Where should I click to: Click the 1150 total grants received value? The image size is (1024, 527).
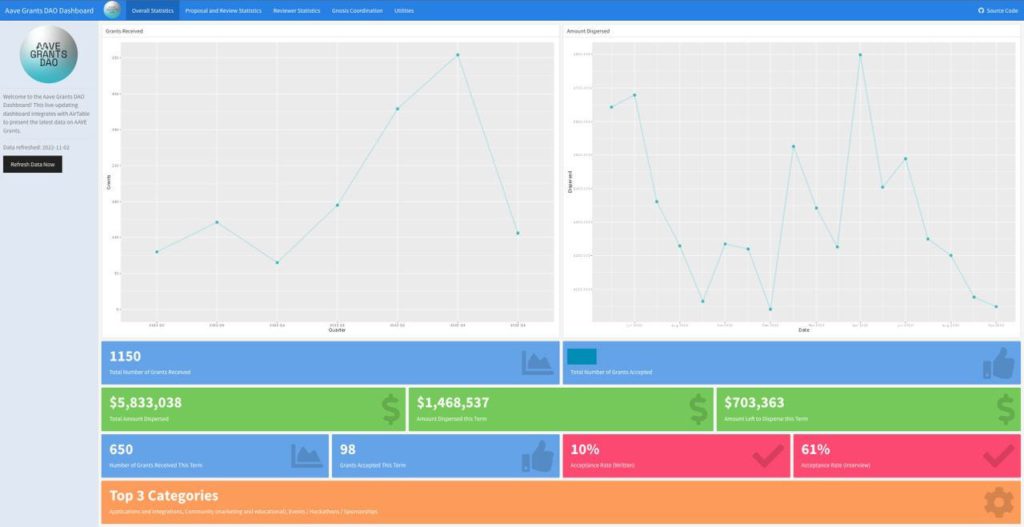click(125, 357)
